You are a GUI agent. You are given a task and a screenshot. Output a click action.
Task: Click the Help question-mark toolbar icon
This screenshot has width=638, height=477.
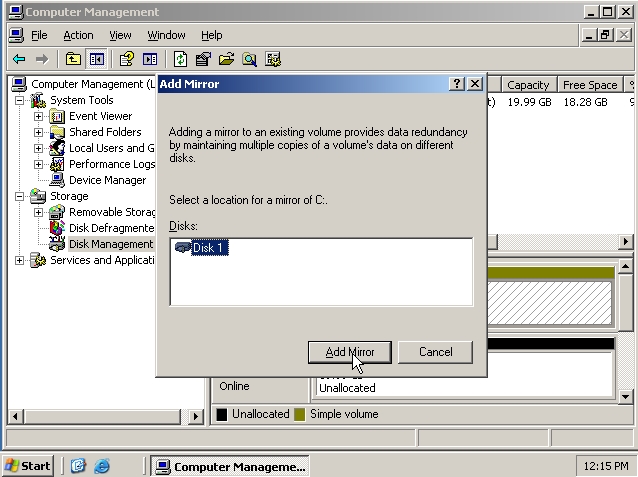(127, 59)
